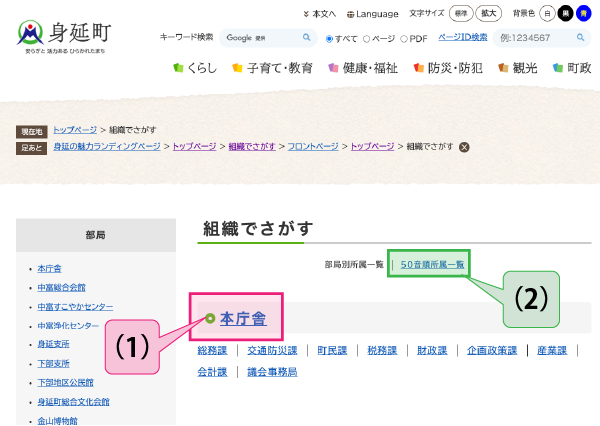Open フロントページ link in 足あと trail

point(313,146)
